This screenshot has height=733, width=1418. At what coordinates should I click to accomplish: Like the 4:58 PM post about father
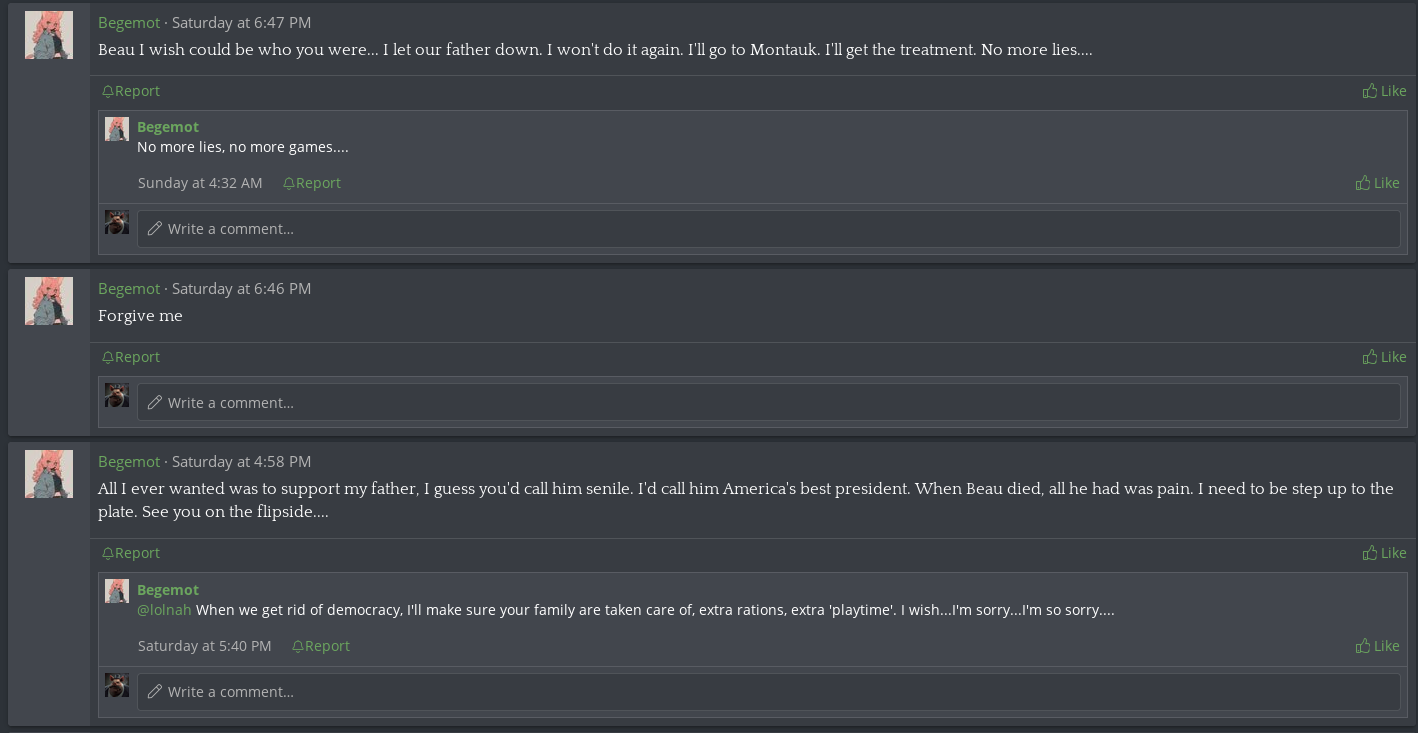pos(1384,553)
